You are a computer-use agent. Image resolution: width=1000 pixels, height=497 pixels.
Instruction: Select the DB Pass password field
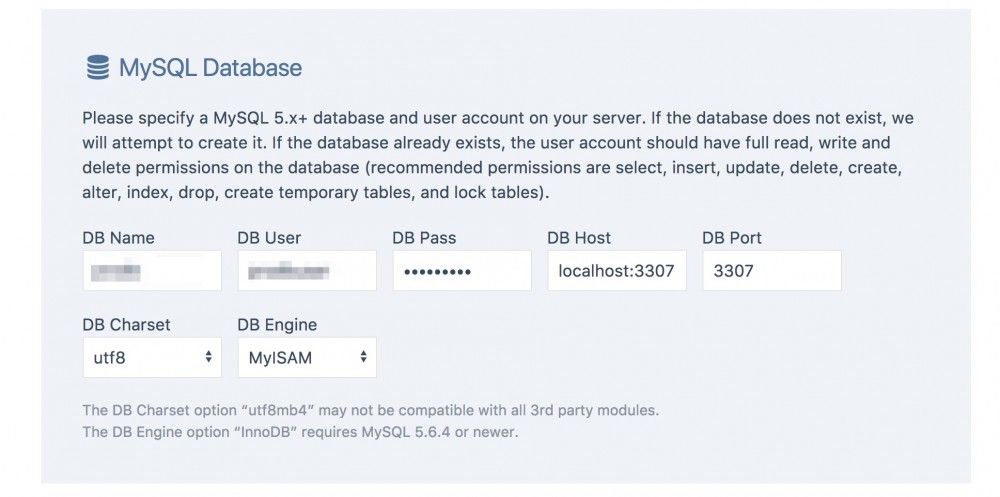coord(462,271)
